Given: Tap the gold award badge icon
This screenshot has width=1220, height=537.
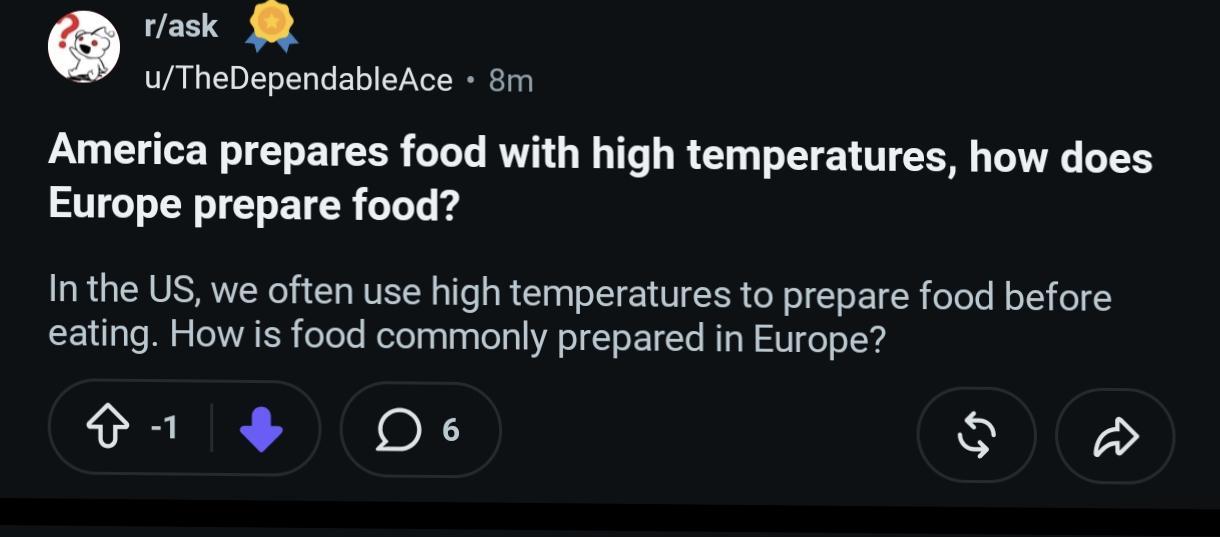Looking at the screenshot, I should coord(272,28).
